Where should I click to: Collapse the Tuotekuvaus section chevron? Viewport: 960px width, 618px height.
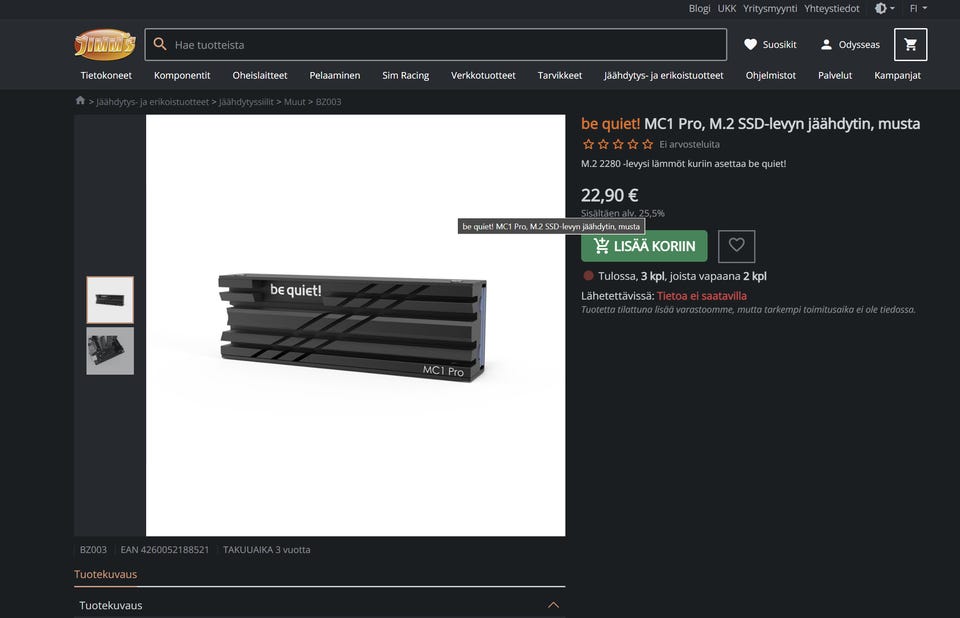click(x=553, y=605)
